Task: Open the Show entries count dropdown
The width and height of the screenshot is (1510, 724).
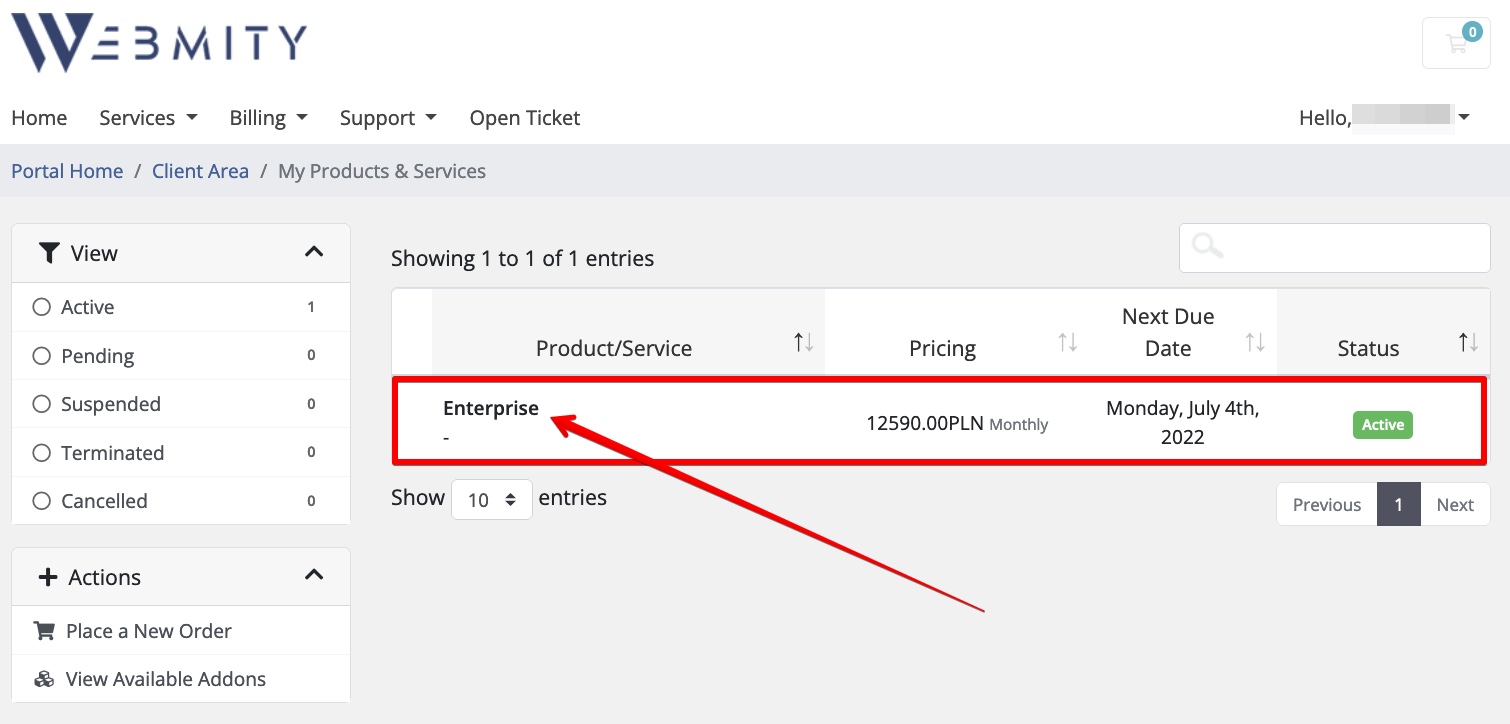Action: pyautogui.click(x=491, y=499)
